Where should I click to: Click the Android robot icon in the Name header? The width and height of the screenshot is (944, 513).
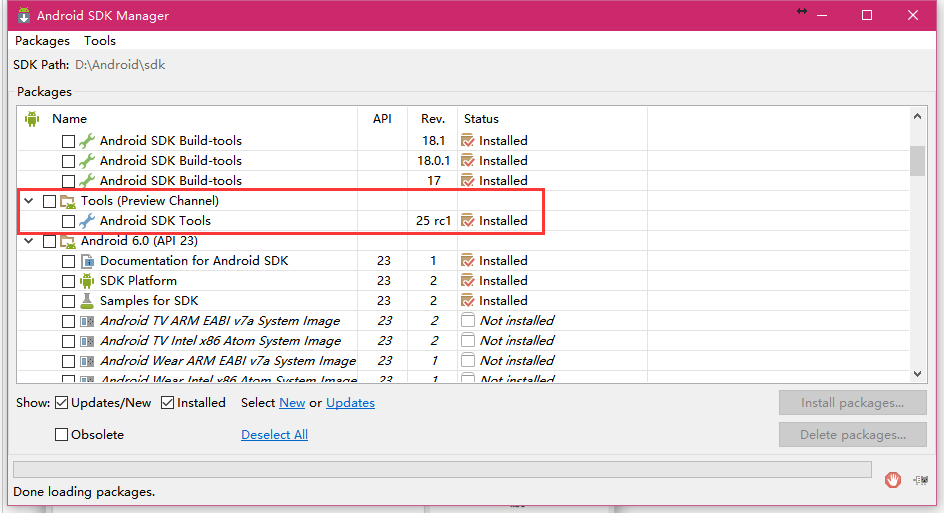(x=32, y=119)
